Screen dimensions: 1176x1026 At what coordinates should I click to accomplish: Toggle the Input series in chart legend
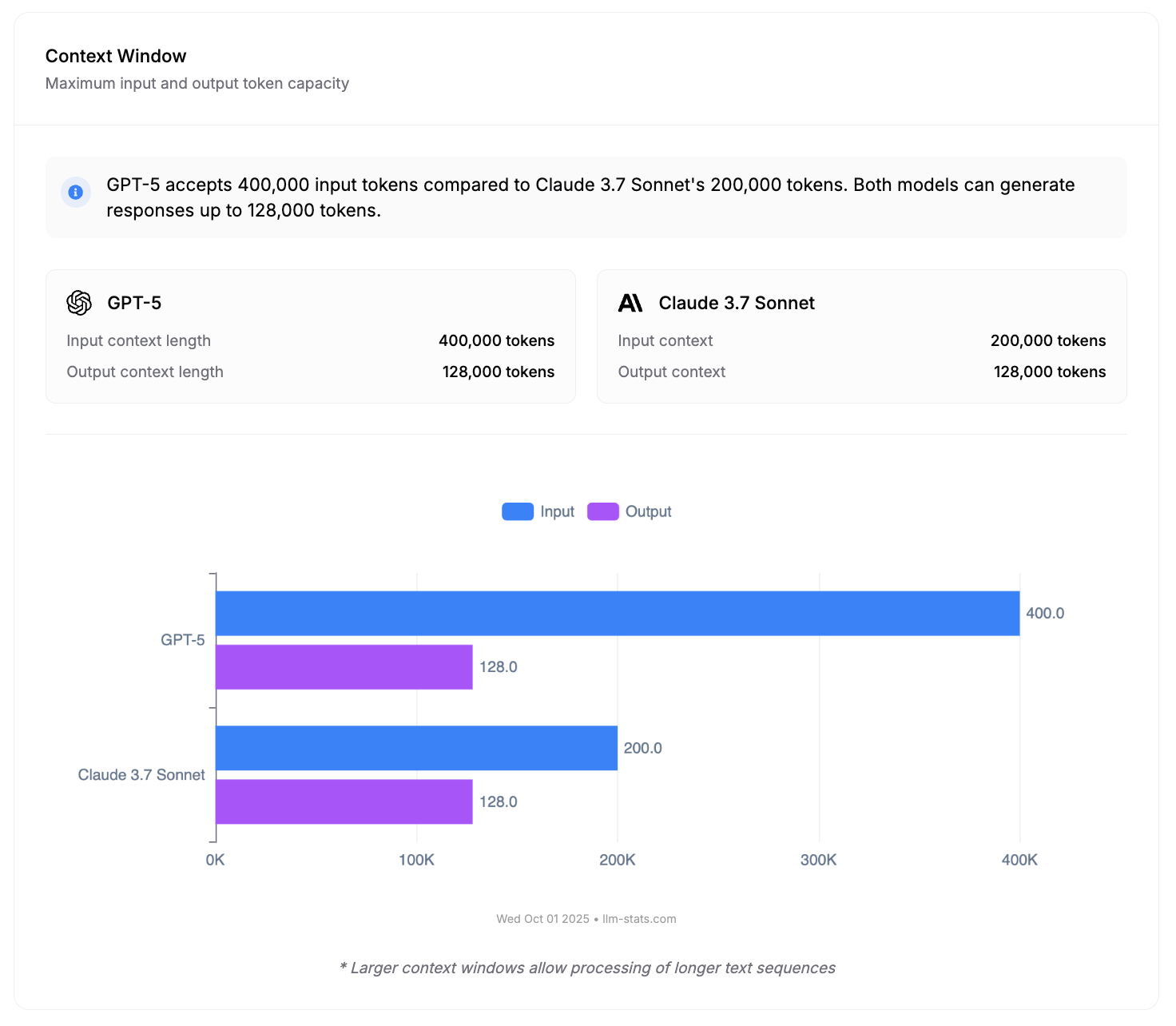(x=557, y=511)
